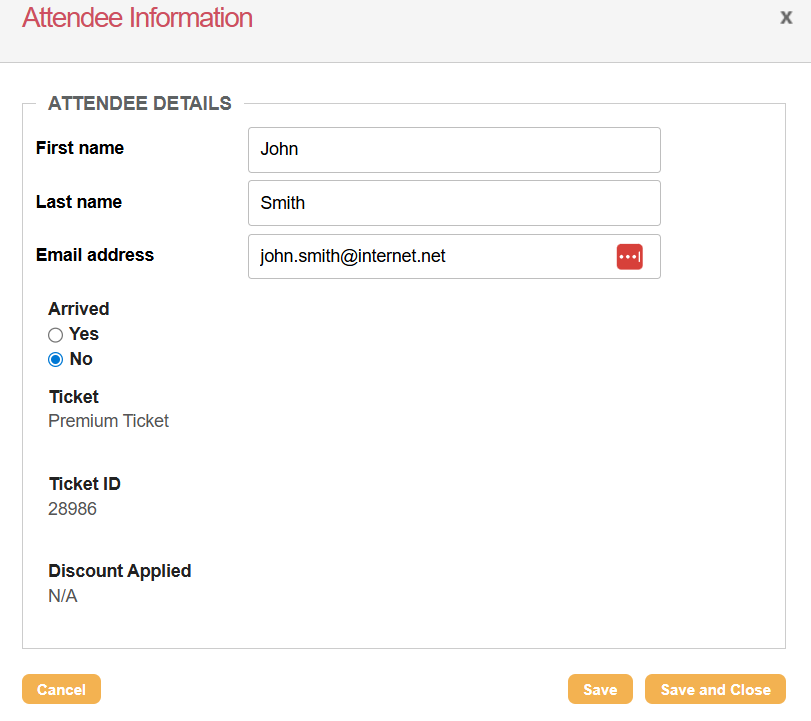Viewport: 811px width, 721px height.
Task: Click the Email address label
Action: coord(95,255)
